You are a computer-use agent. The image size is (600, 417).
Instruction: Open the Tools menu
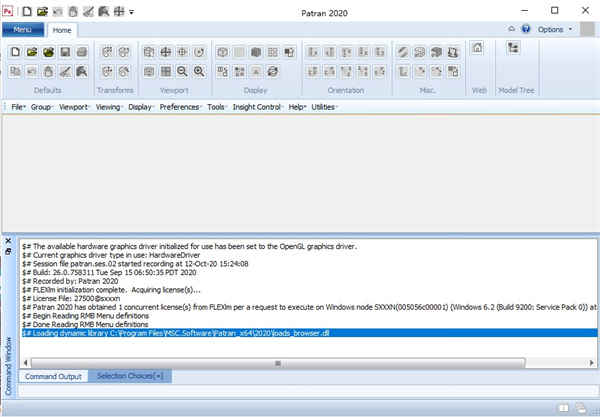coord(217,107)
